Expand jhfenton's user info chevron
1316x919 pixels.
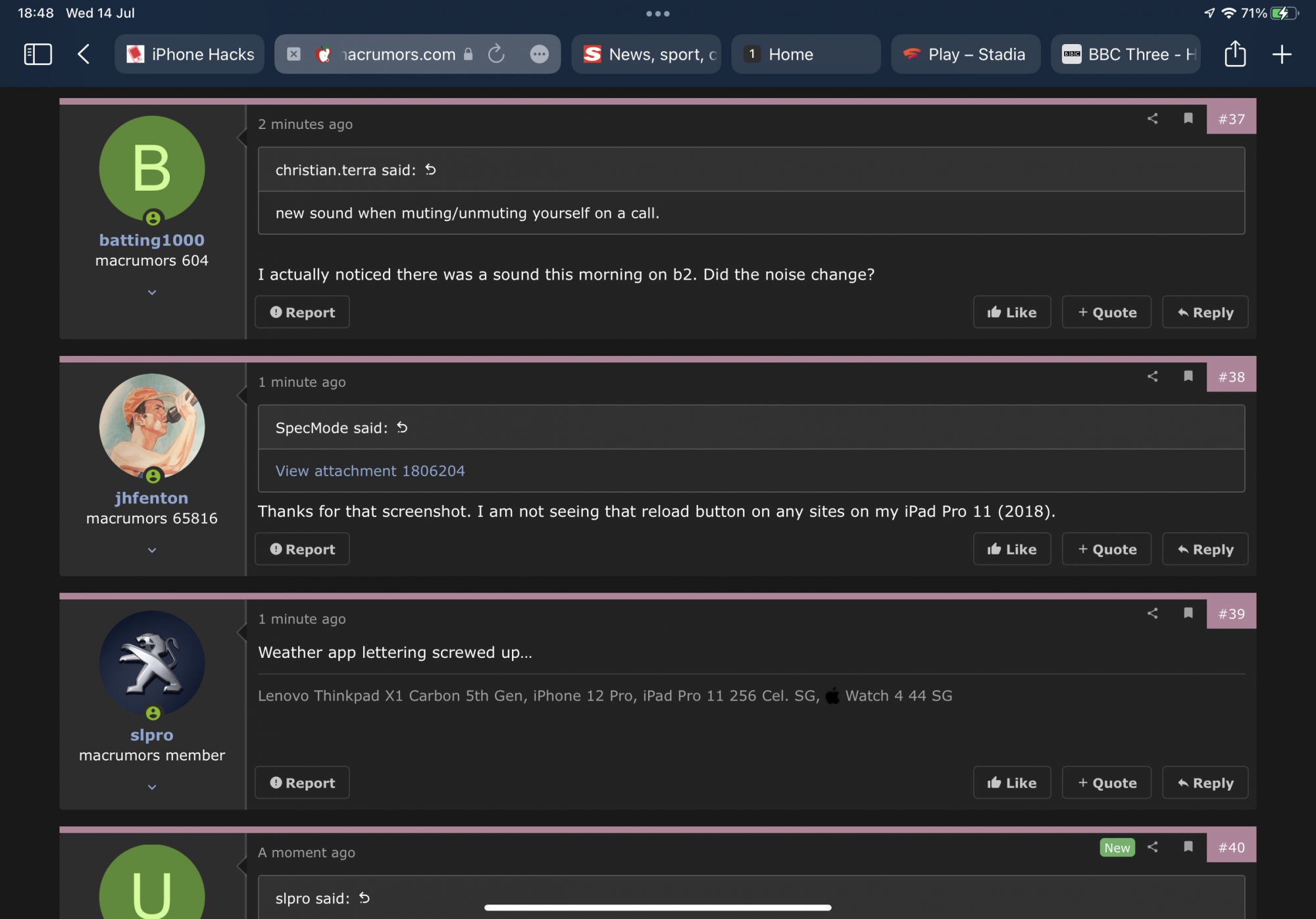click(x=152, y=550)
